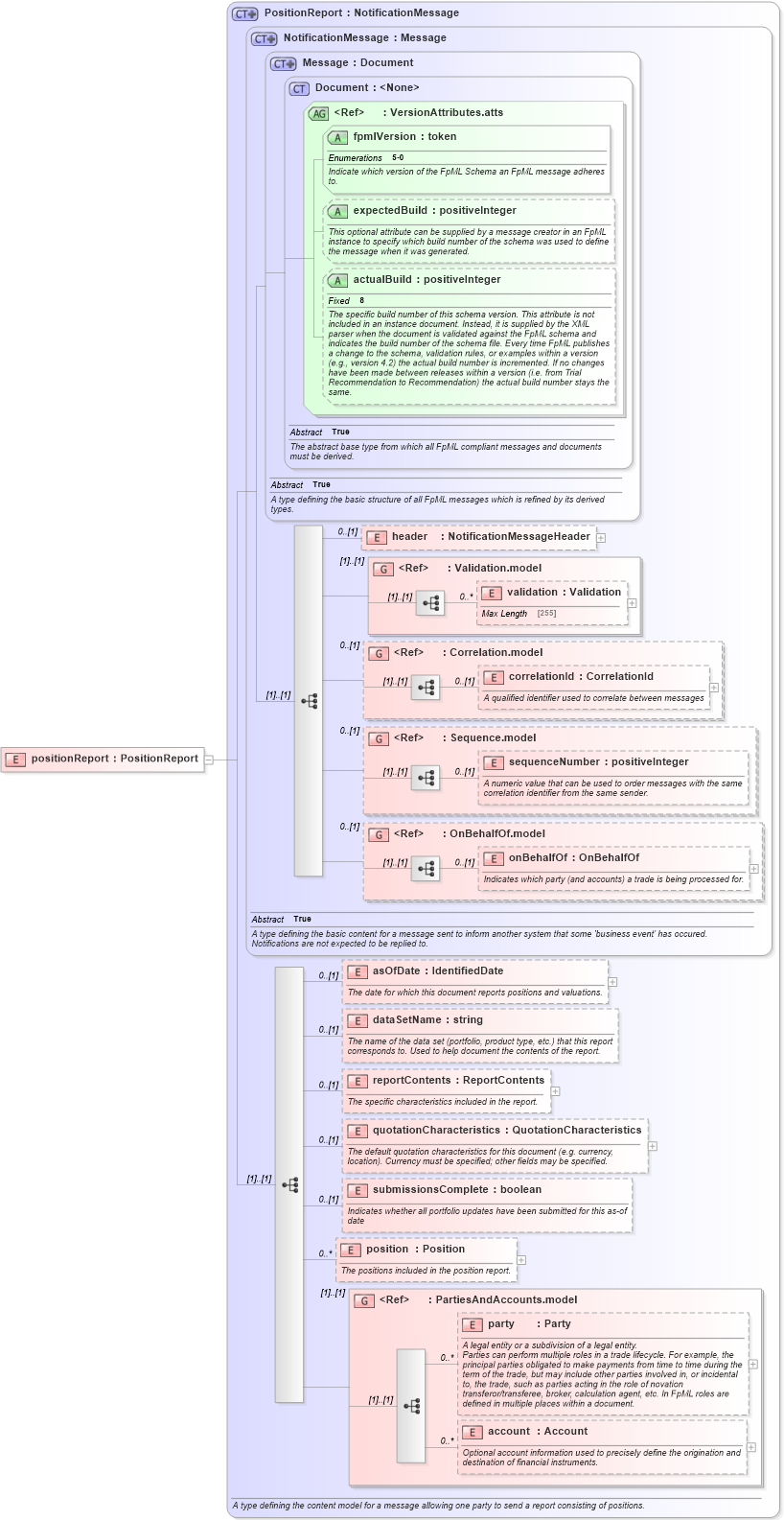Click the E icon of header element
The image size is (784, 1520).
(376, 537)
